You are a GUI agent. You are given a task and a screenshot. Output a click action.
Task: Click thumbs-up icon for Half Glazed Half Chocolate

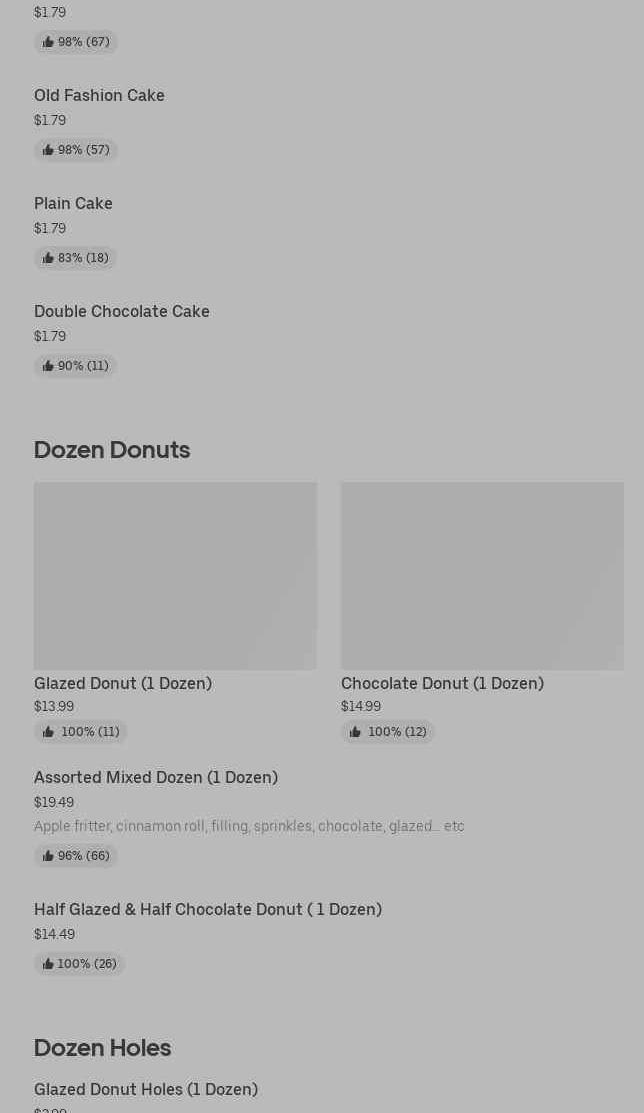[x=48, y=964]
